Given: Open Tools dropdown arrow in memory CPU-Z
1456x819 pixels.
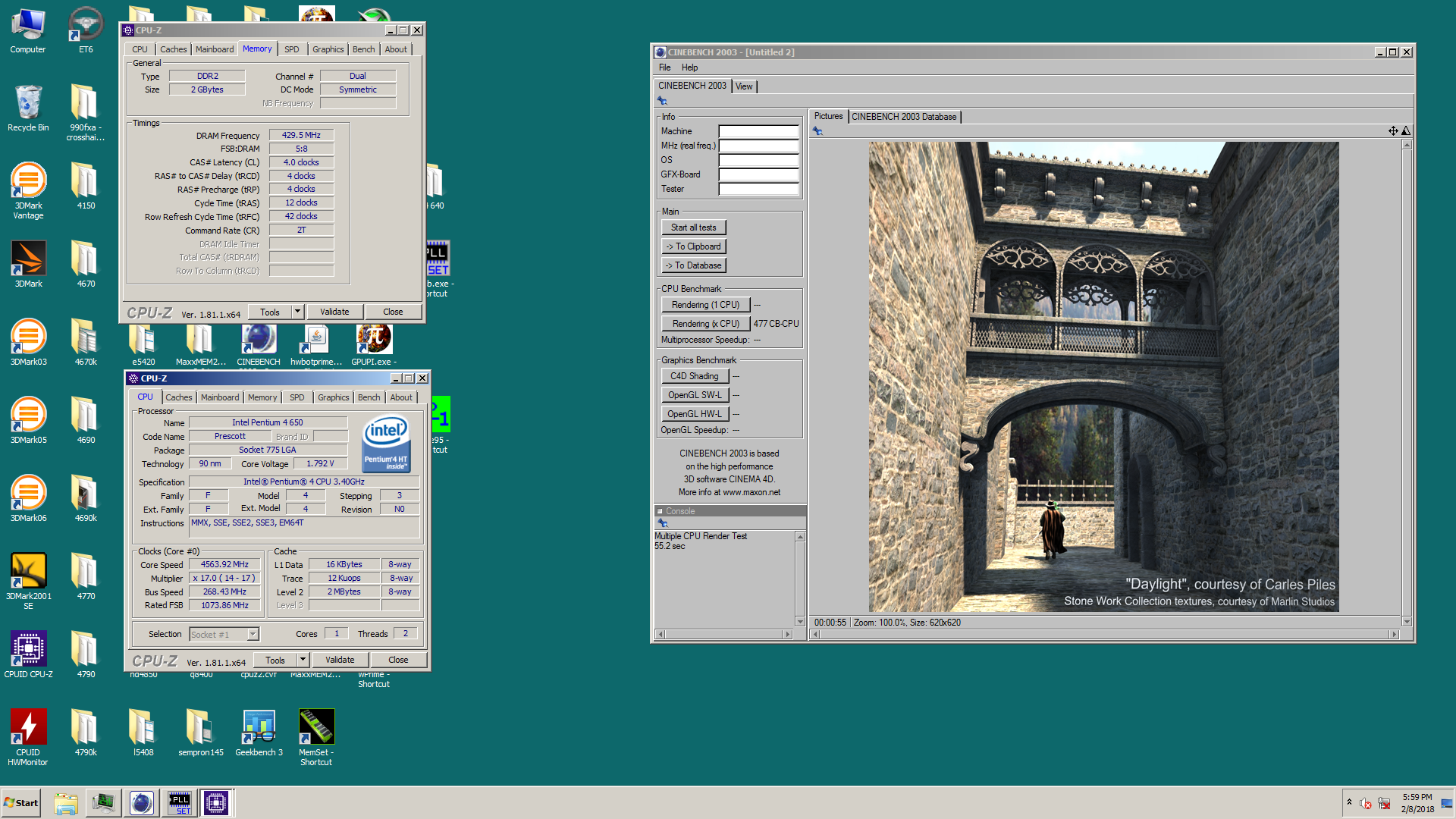Looking at the screenshot, I should [298, 312].
